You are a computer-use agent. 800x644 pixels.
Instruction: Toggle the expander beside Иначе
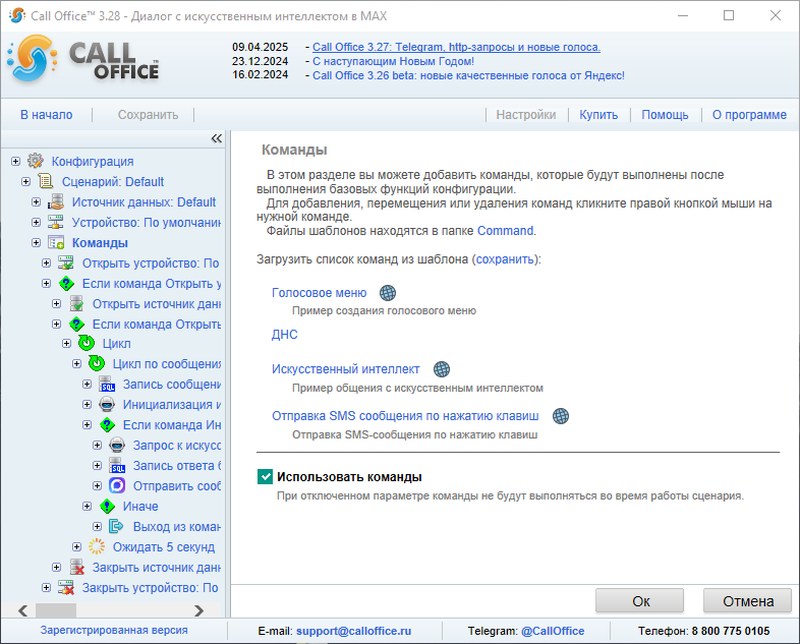click(87, 506)
